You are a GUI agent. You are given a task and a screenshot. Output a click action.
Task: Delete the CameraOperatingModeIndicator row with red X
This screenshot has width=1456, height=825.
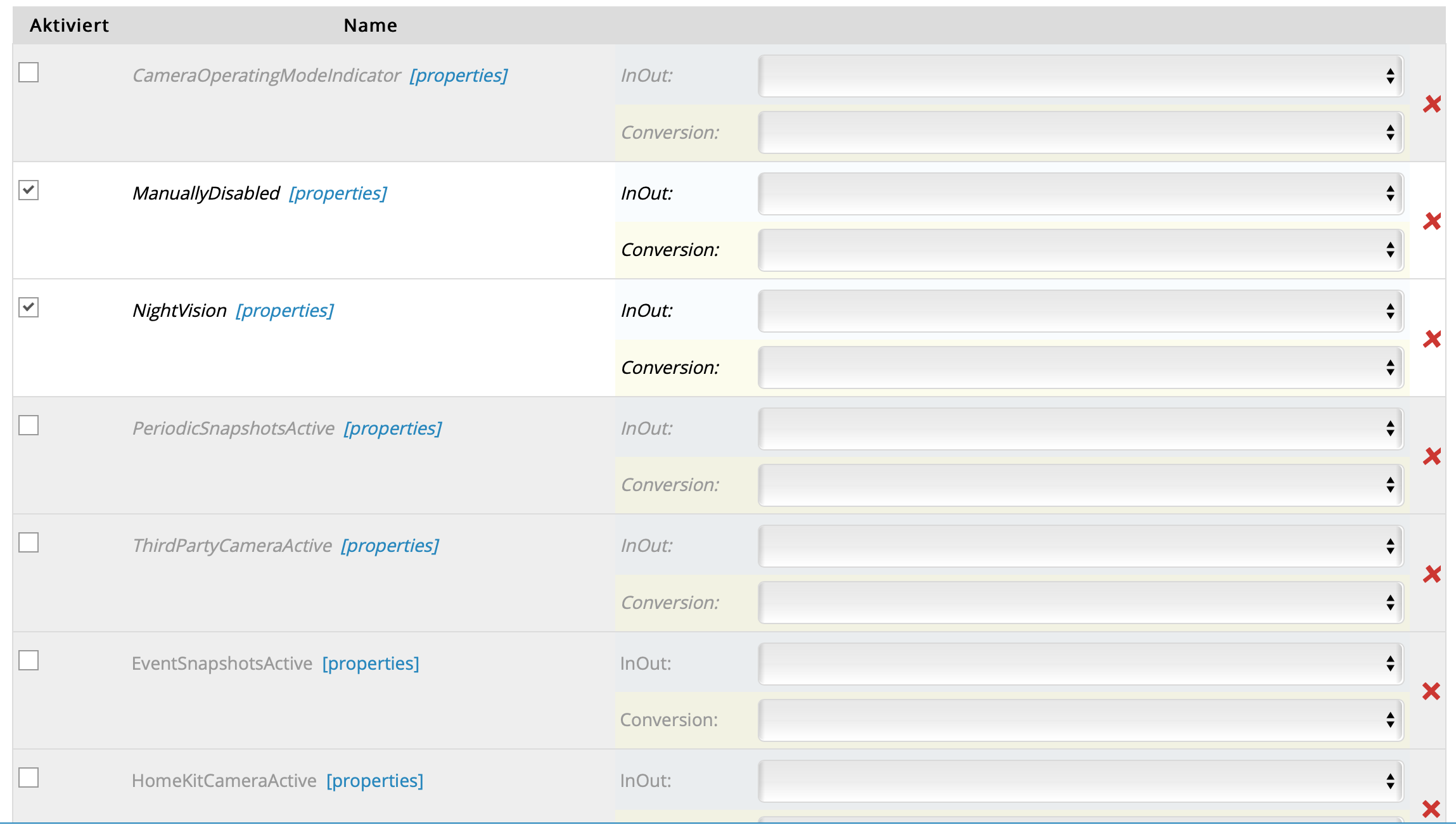[1432, 104]
